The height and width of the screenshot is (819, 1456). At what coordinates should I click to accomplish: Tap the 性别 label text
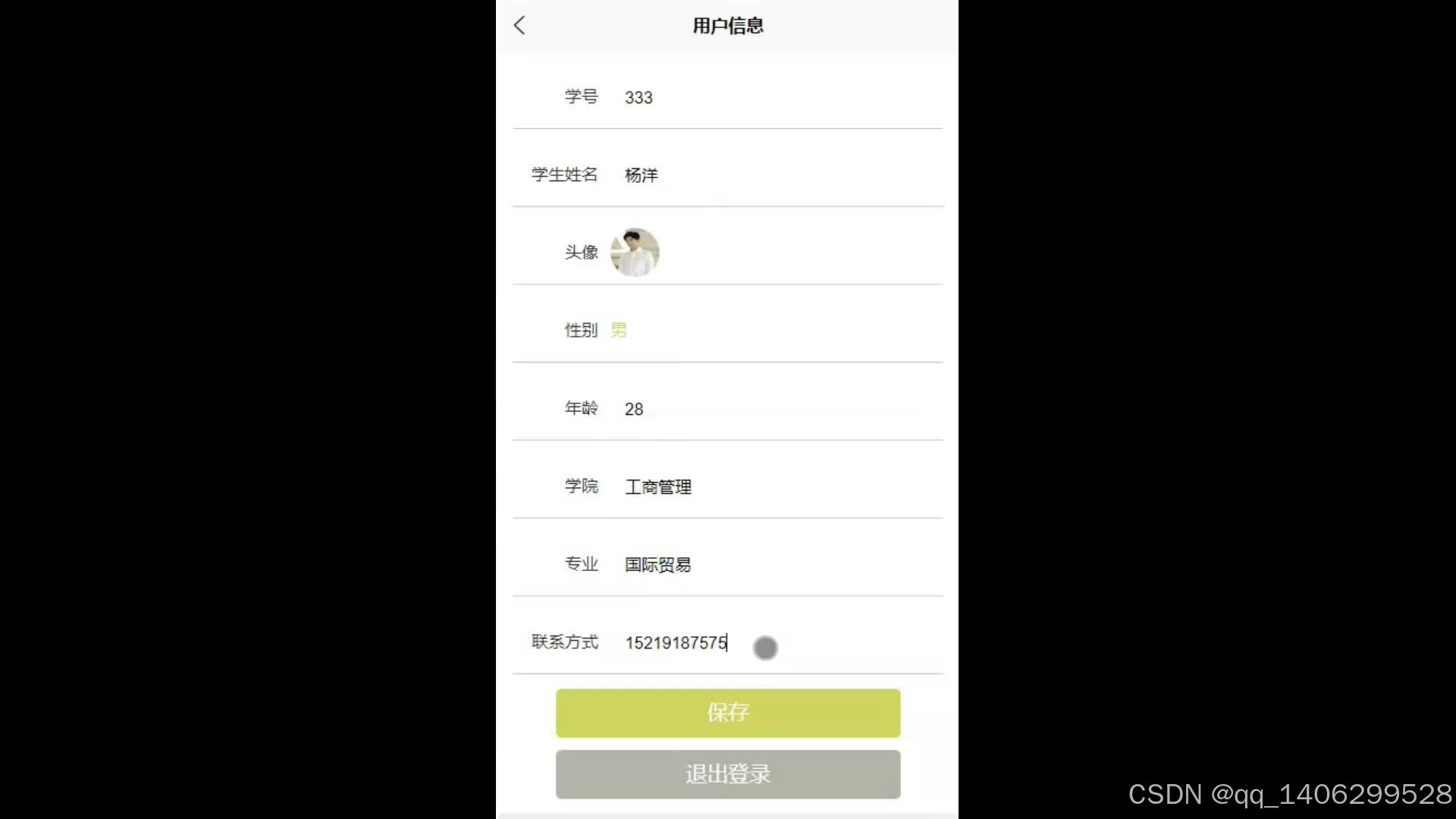click(582, 330)
